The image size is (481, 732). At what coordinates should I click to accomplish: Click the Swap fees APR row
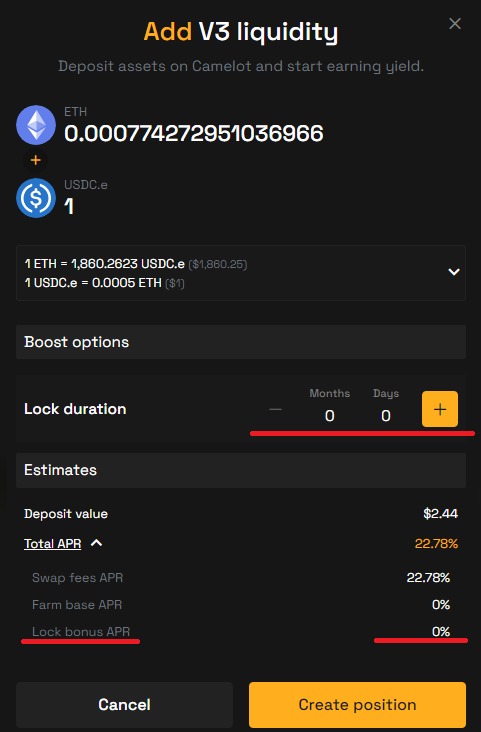tap(241, 577)
